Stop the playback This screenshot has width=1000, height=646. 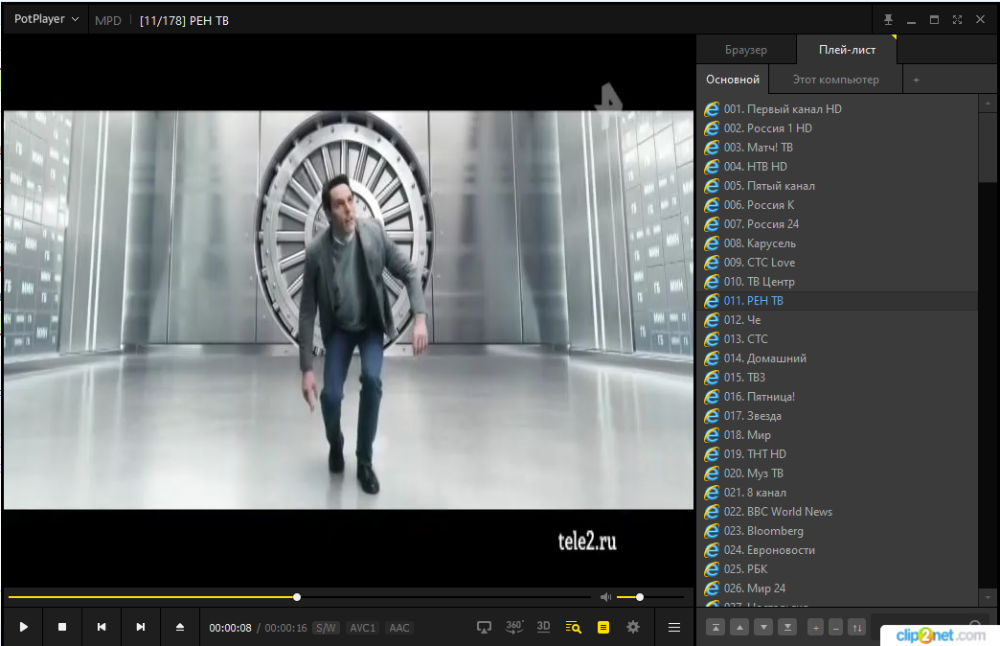[62, 627]
